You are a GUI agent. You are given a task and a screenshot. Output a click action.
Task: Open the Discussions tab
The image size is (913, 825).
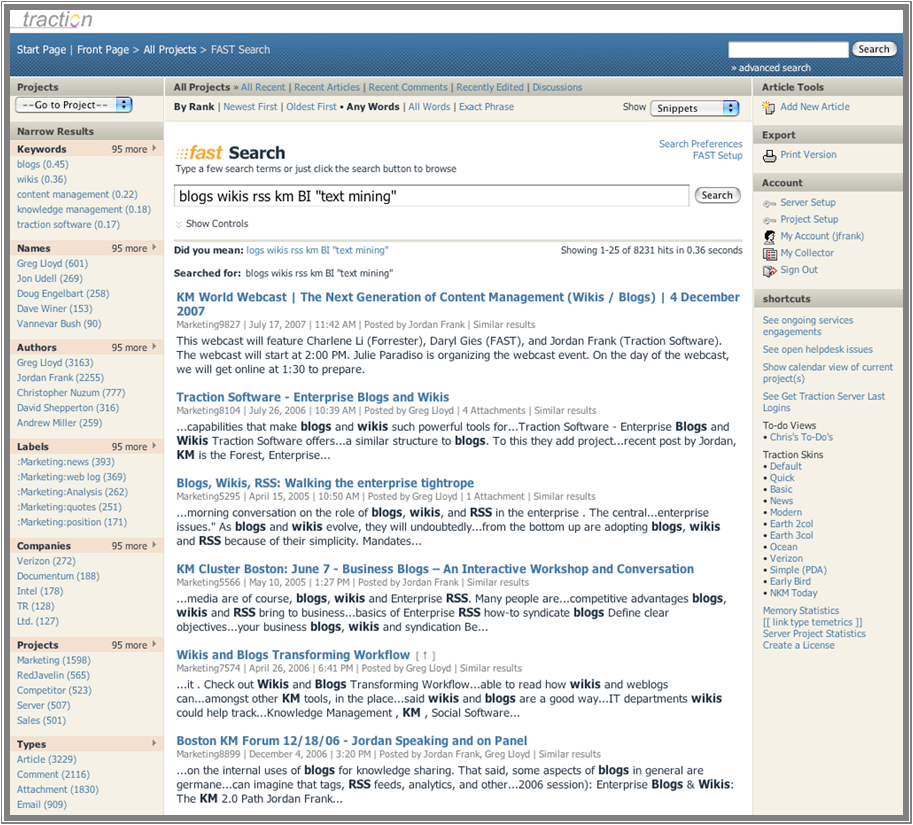(x=557, y=88)
